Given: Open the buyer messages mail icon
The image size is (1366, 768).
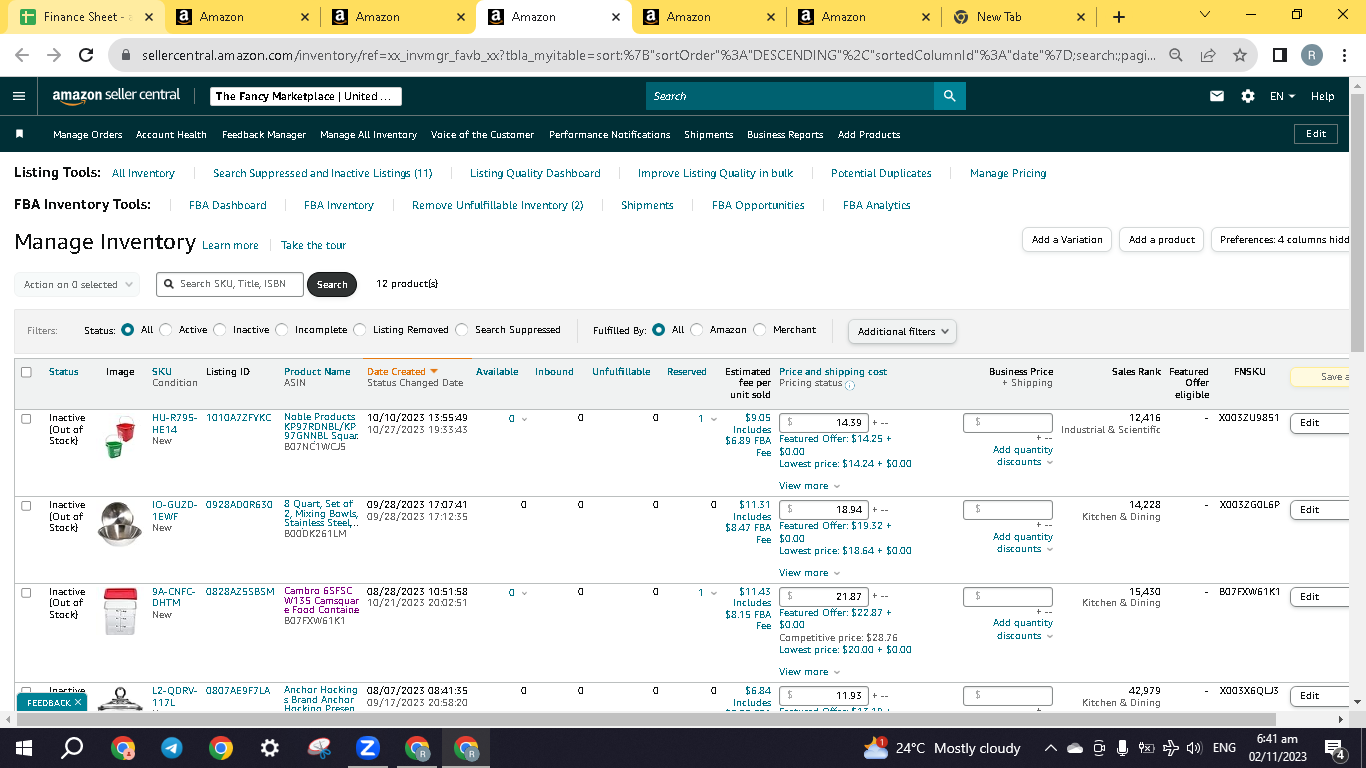Looking at the screenshot, I should 1217,96.
